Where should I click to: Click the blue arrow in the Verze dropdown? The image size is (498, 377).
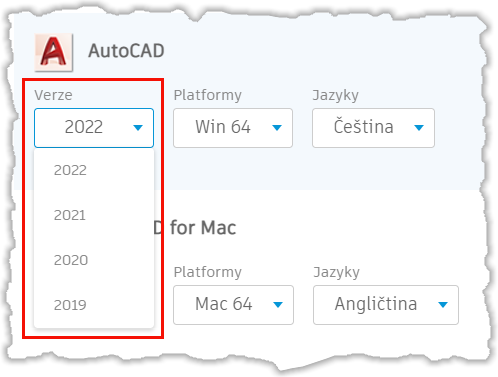(x=138, y=127)
